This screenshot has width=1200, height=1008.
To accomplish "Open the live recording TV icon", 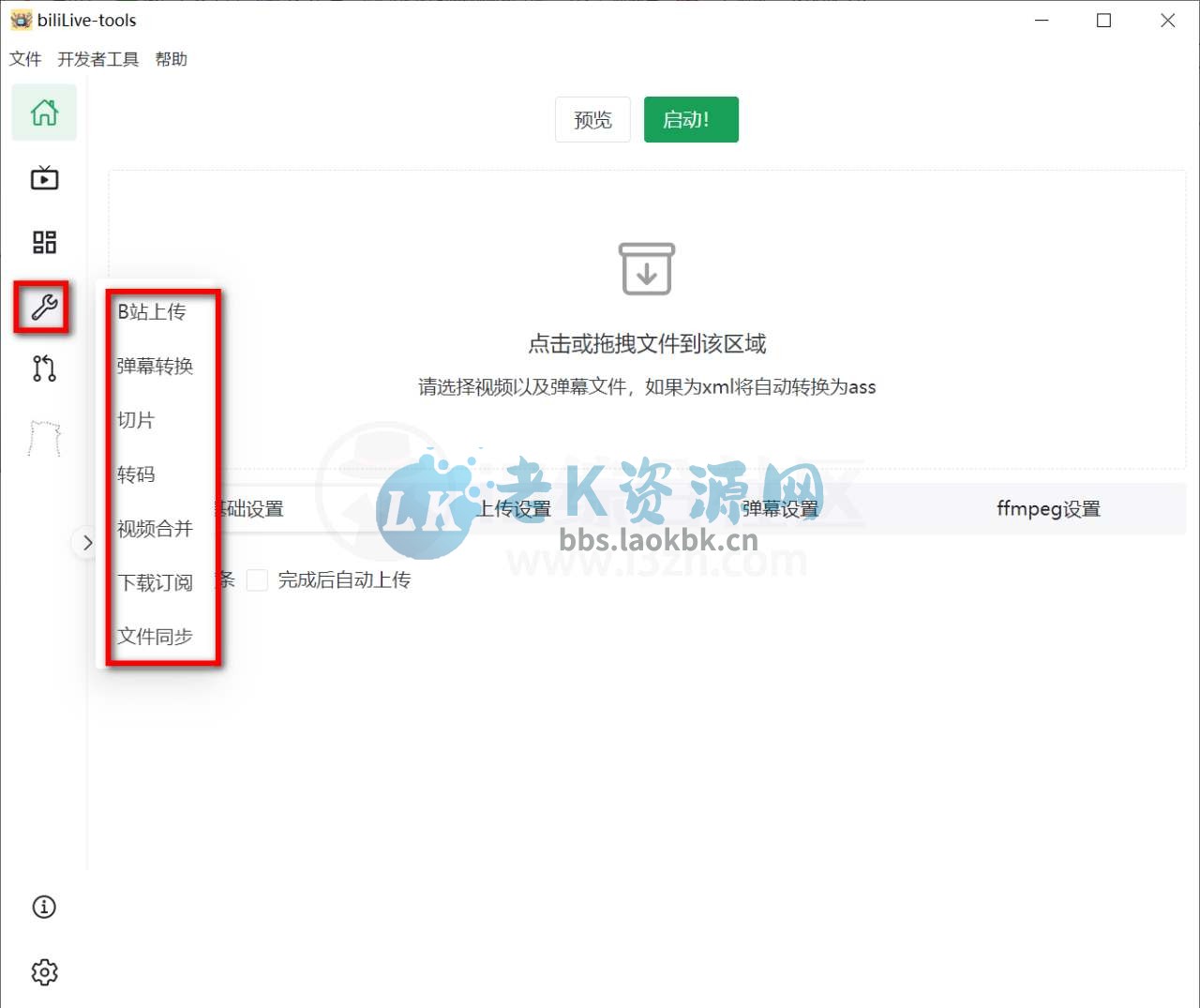I will click(x=44, y=177).
